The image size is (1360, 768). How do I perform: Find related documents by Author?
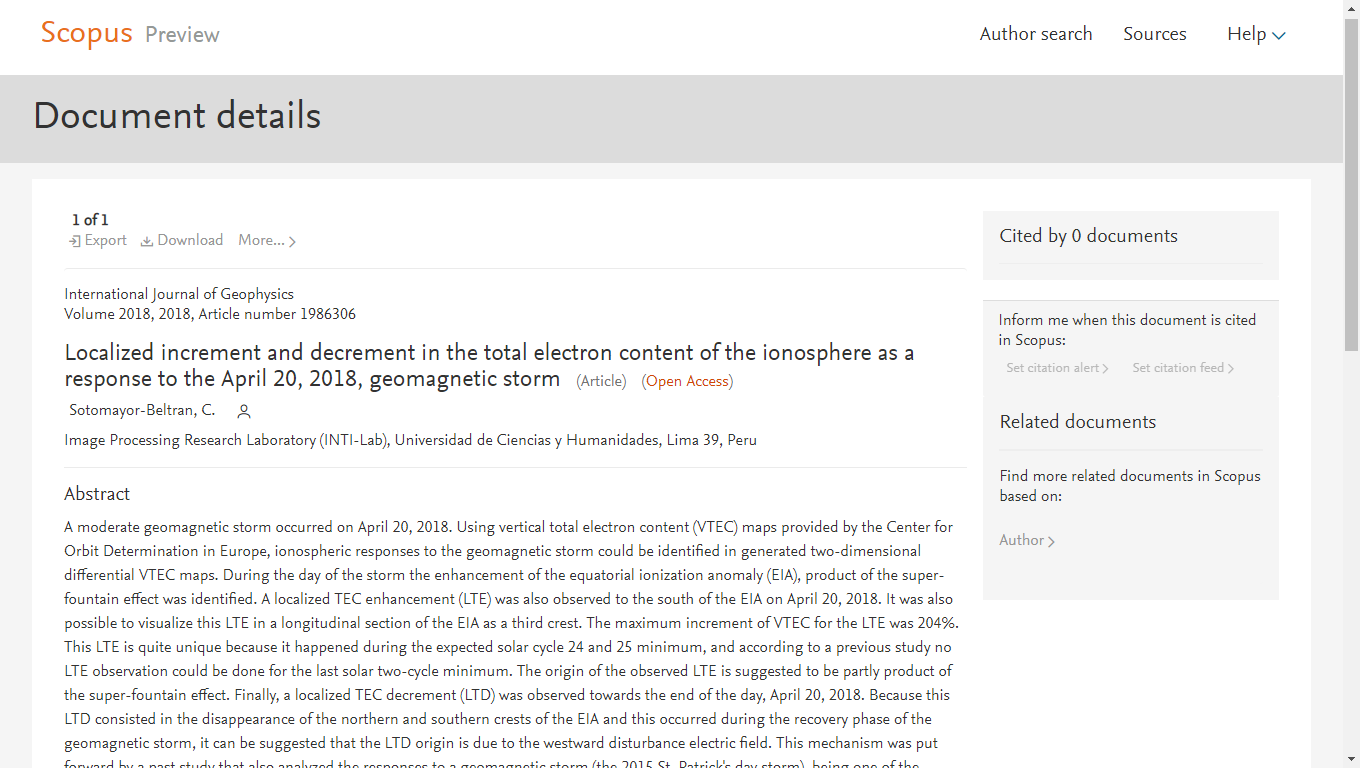coord(1027,540)
